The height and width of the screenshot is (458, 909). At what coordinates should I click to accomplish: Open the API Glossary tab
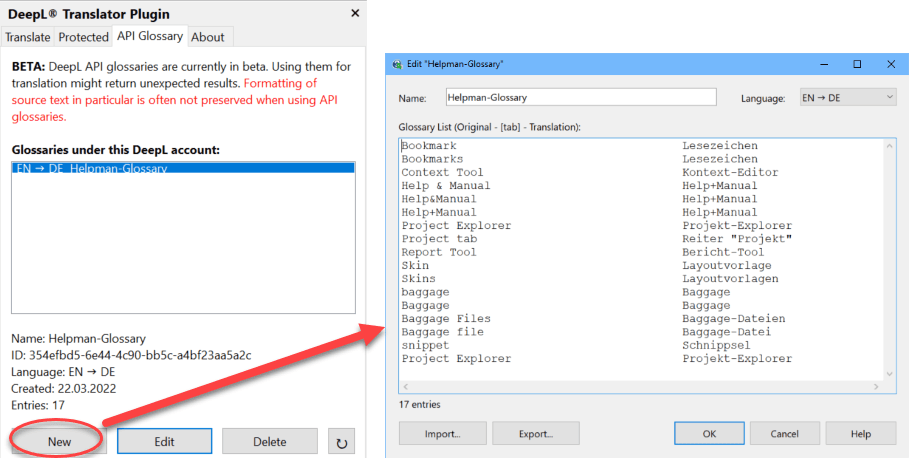(x=150, y=36)
